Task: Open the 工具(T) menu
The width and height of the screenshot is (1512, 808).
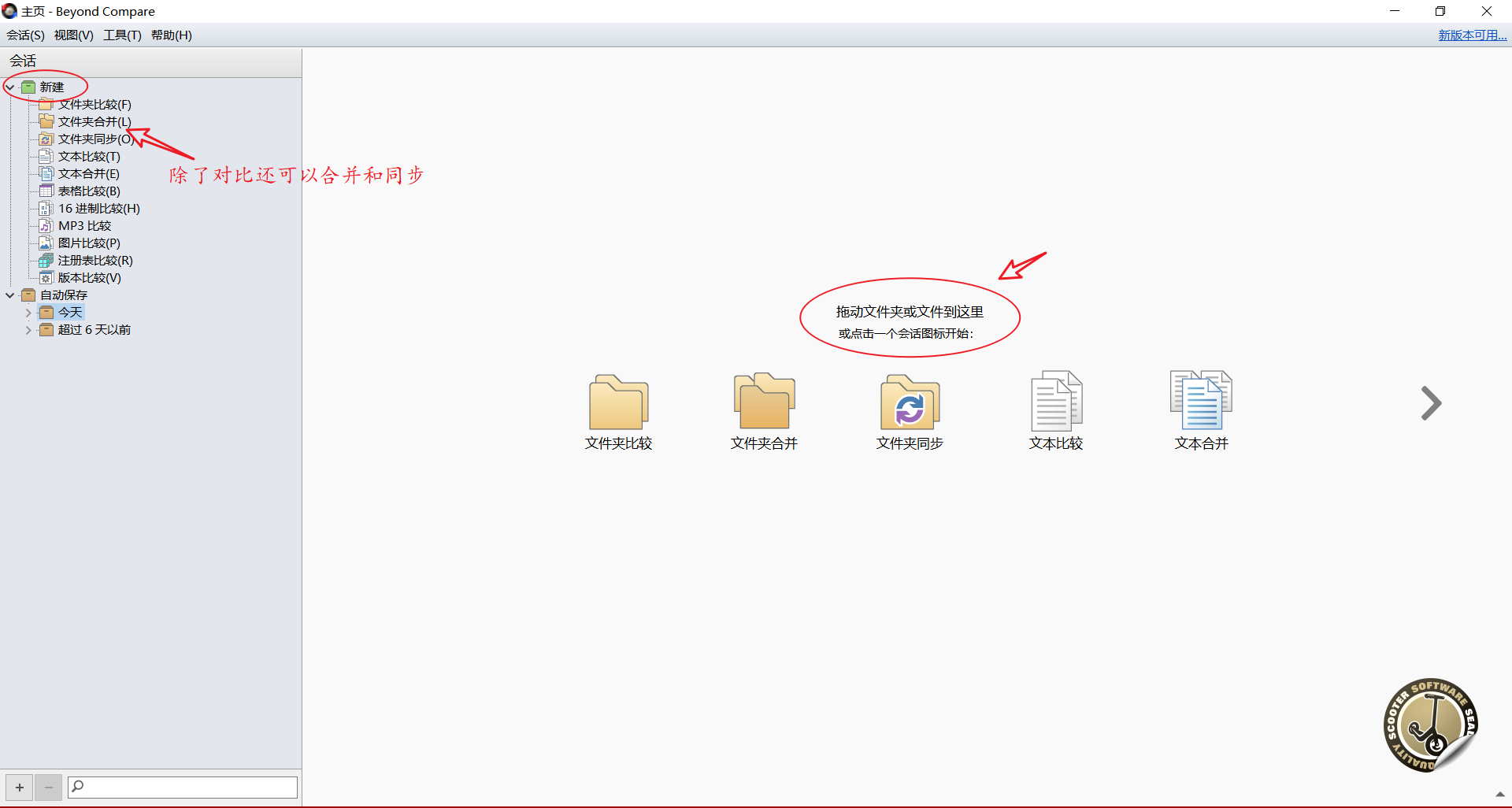Action: pos(122,35)
